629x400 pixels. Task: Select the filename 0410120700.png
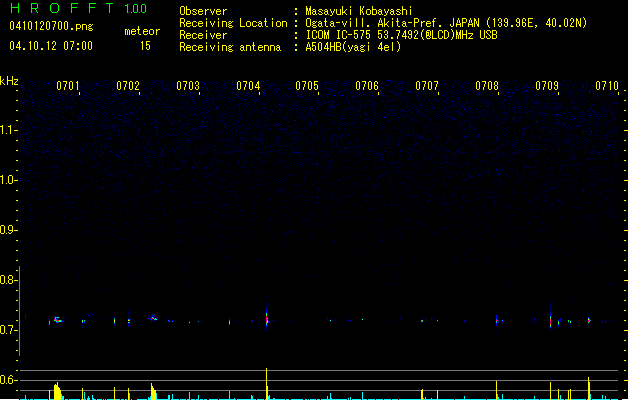pyautogui.click(x=51, y=26)
